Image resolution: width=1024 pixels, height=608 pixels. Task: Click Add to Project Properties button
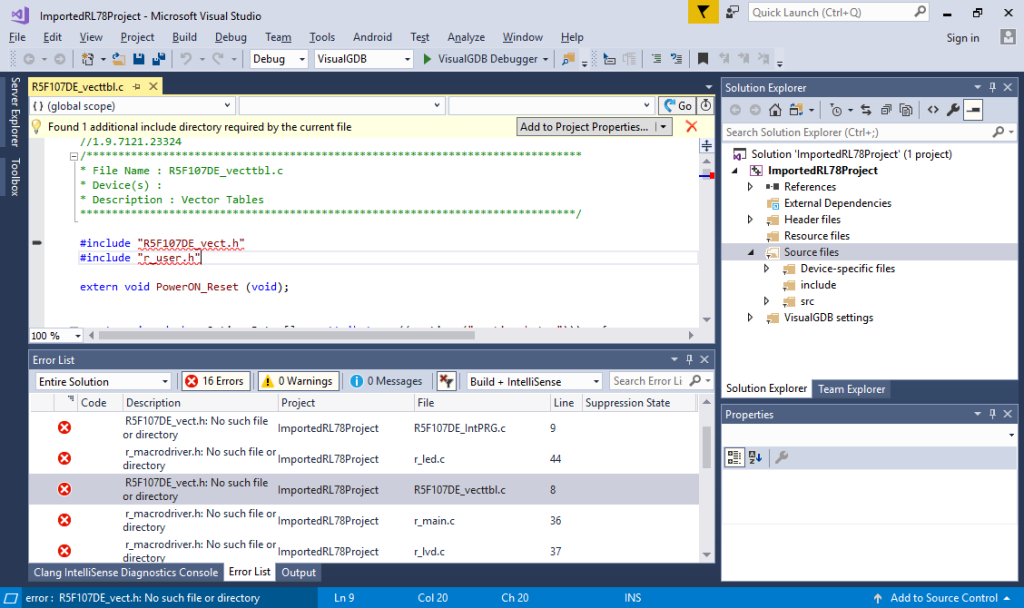583,128
